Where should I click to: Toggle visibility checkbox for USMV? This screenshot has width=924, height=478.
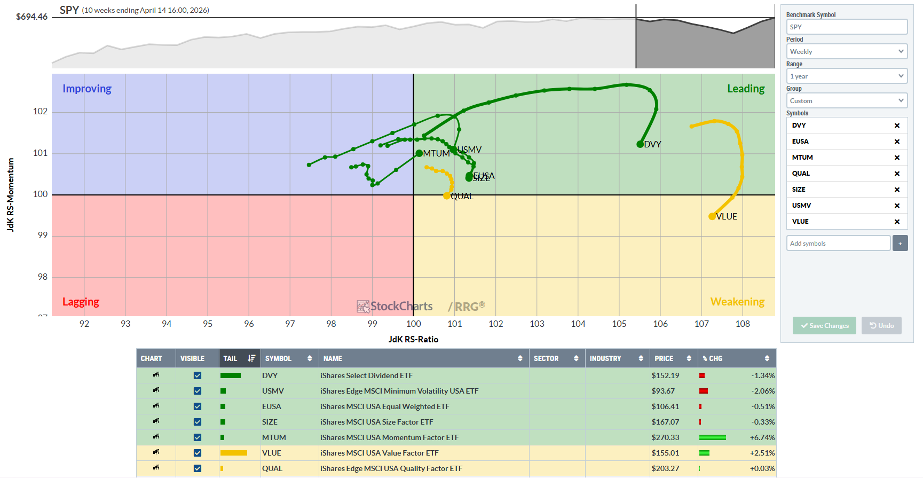tap(197, 391)
